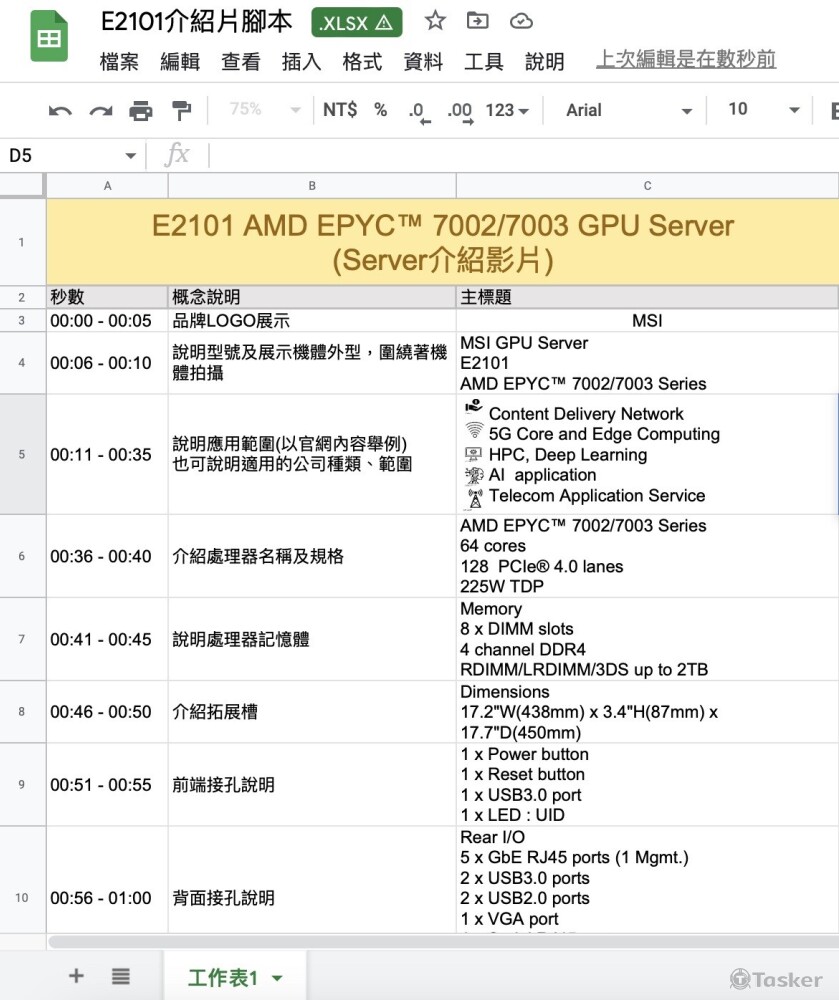Open the 123 number format dropdown
This screenshot has height=1000, width=839.
pos(507,110)
